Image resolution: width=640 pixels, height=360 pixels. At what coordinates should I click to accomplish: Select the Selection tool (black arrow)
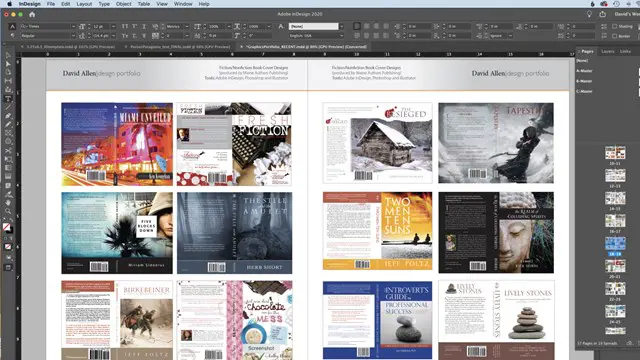tap(8, 56)
